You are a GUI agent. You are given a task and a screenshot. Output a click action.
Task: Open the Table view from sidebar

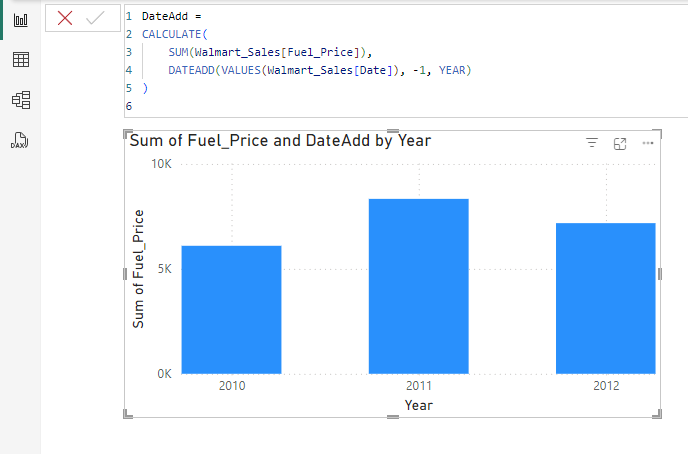pyautogui.click(x=19, y=60)
